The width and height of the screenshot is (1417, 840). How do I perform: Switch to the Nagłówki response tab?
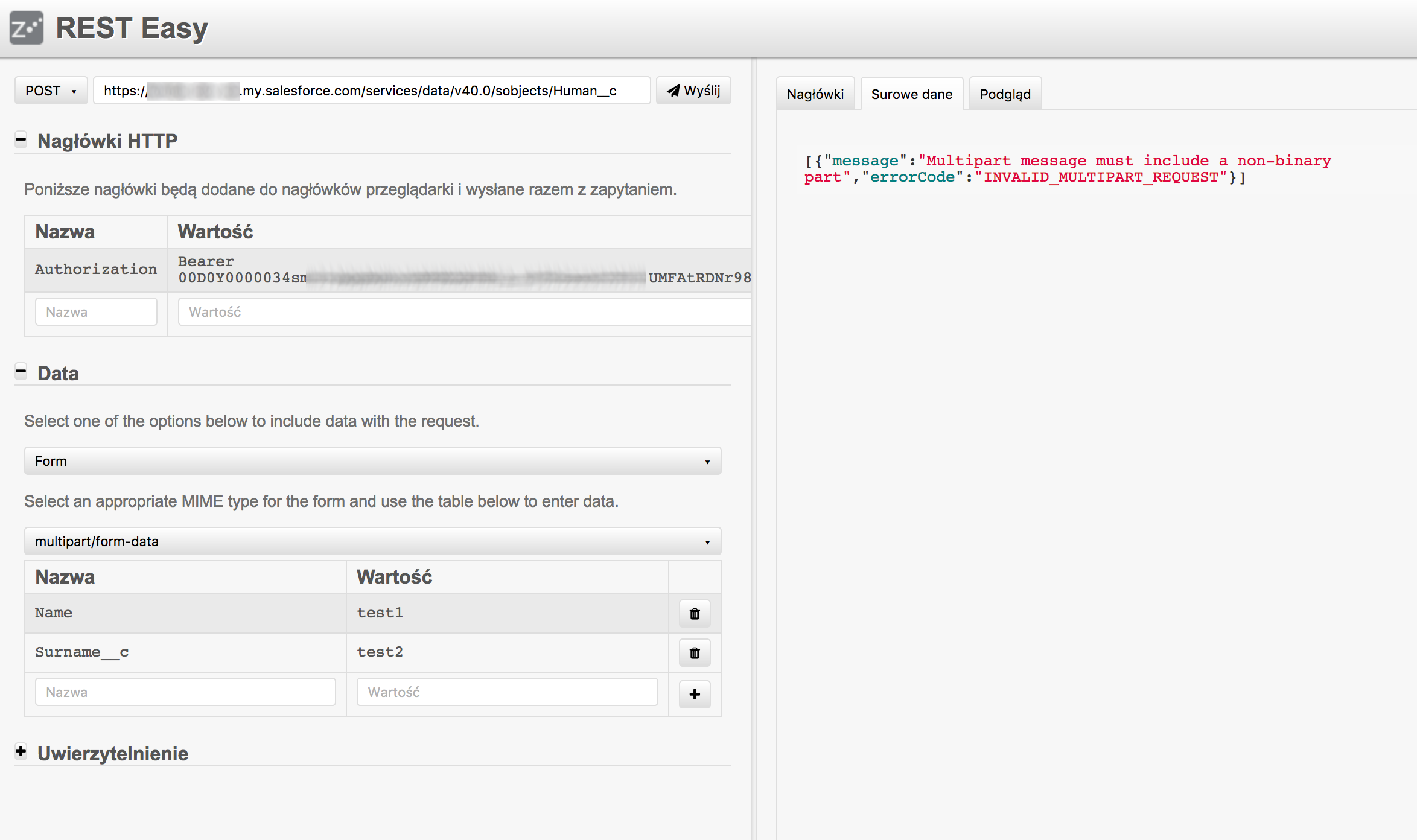(815, 94)
